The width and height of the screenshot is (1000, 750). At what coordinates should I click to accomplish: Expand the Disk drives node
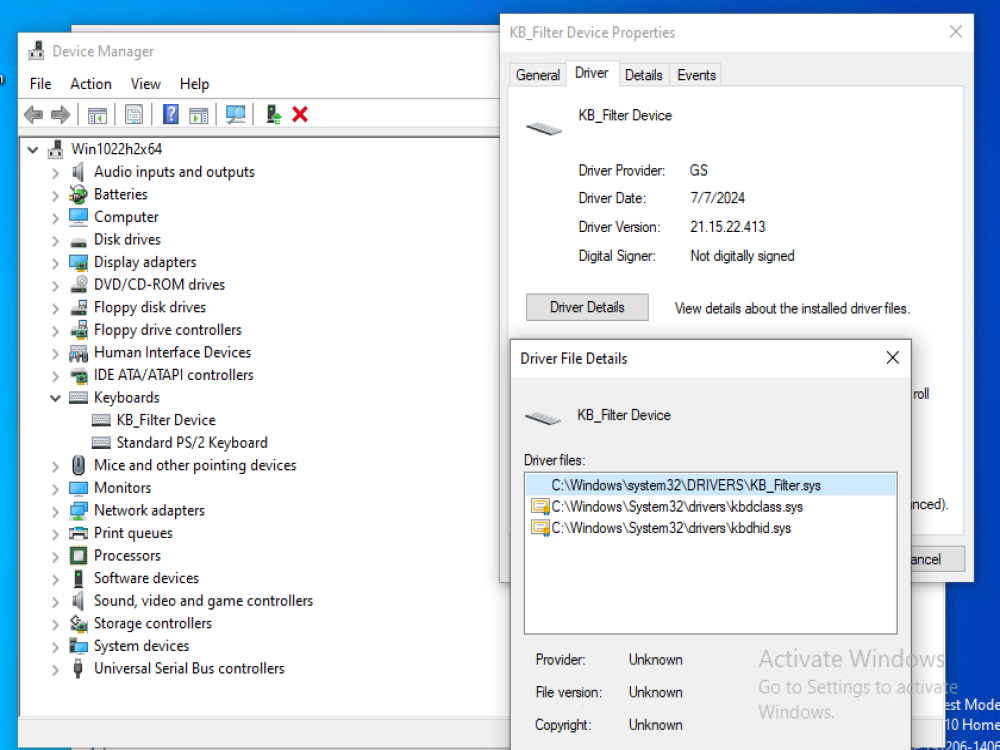pyautogui.click(x=55, y=240)
